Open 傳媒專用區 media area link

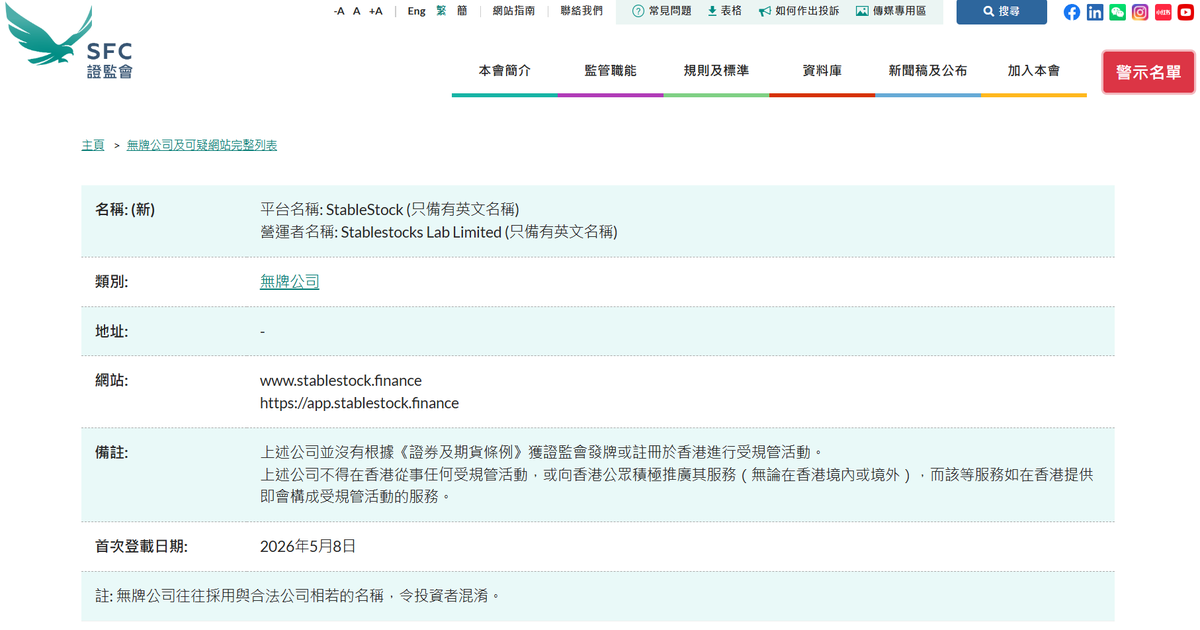point(891,11)
